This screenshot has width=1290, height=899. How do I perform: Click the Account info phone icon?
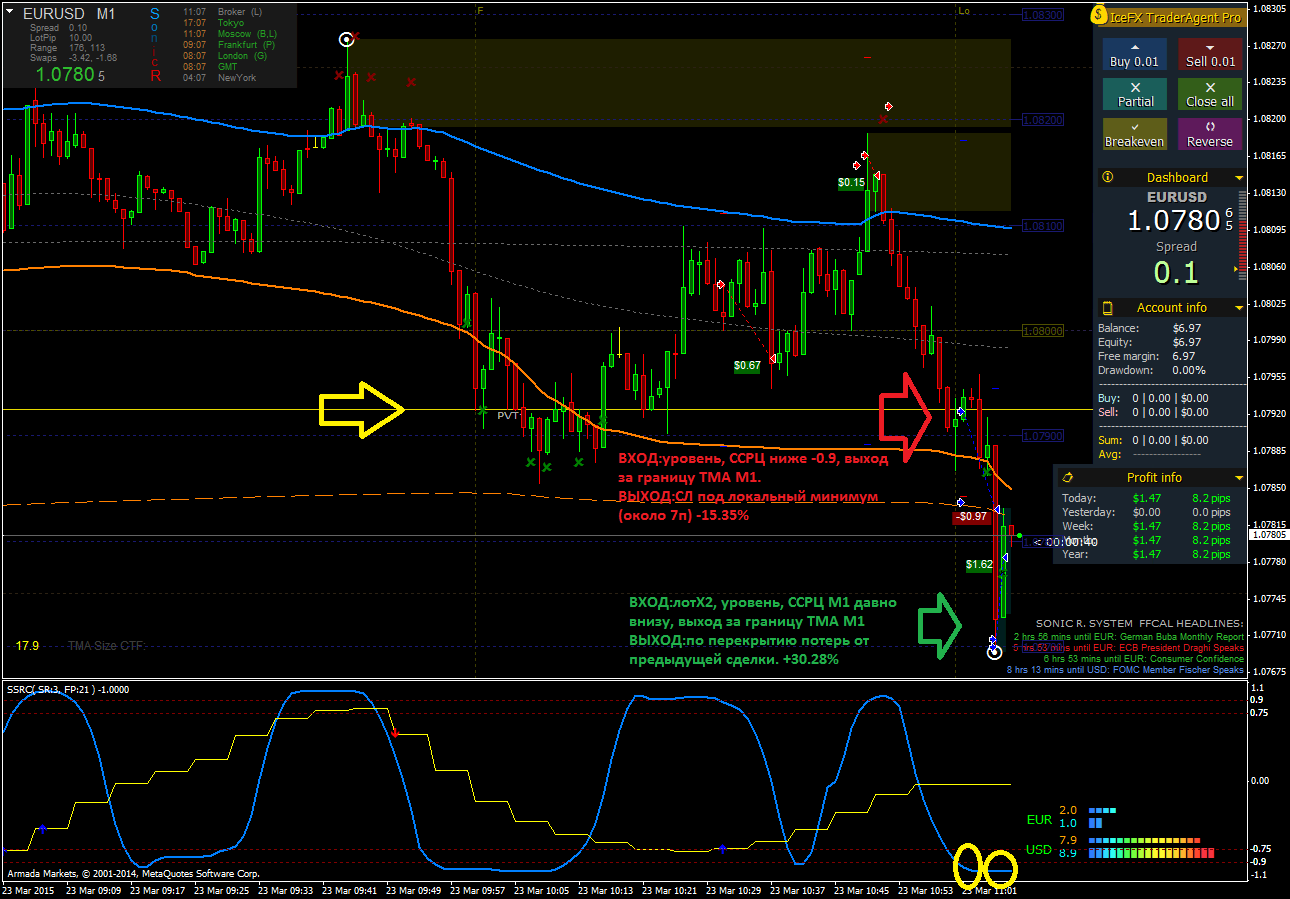click(1107, 307)
